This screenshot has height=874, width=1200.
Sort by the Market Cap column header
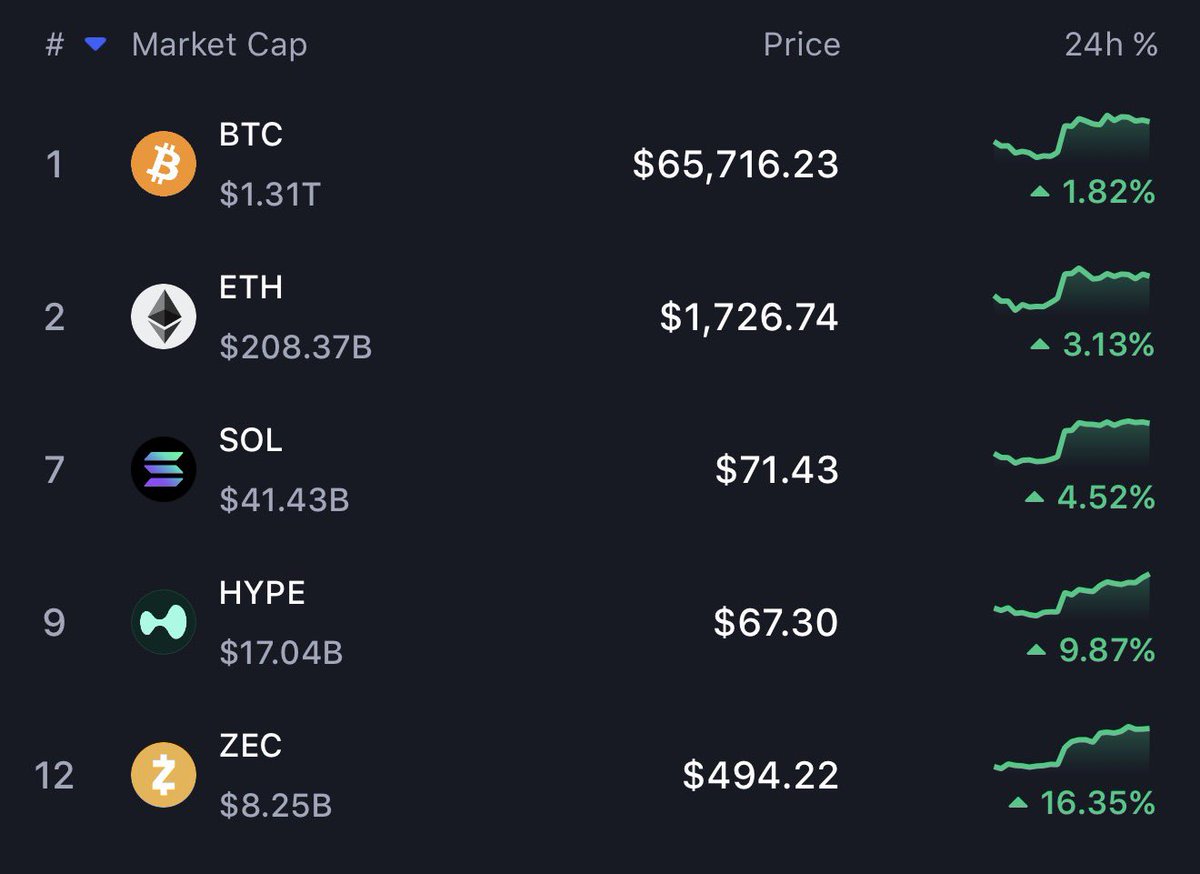tap(219, 45)
